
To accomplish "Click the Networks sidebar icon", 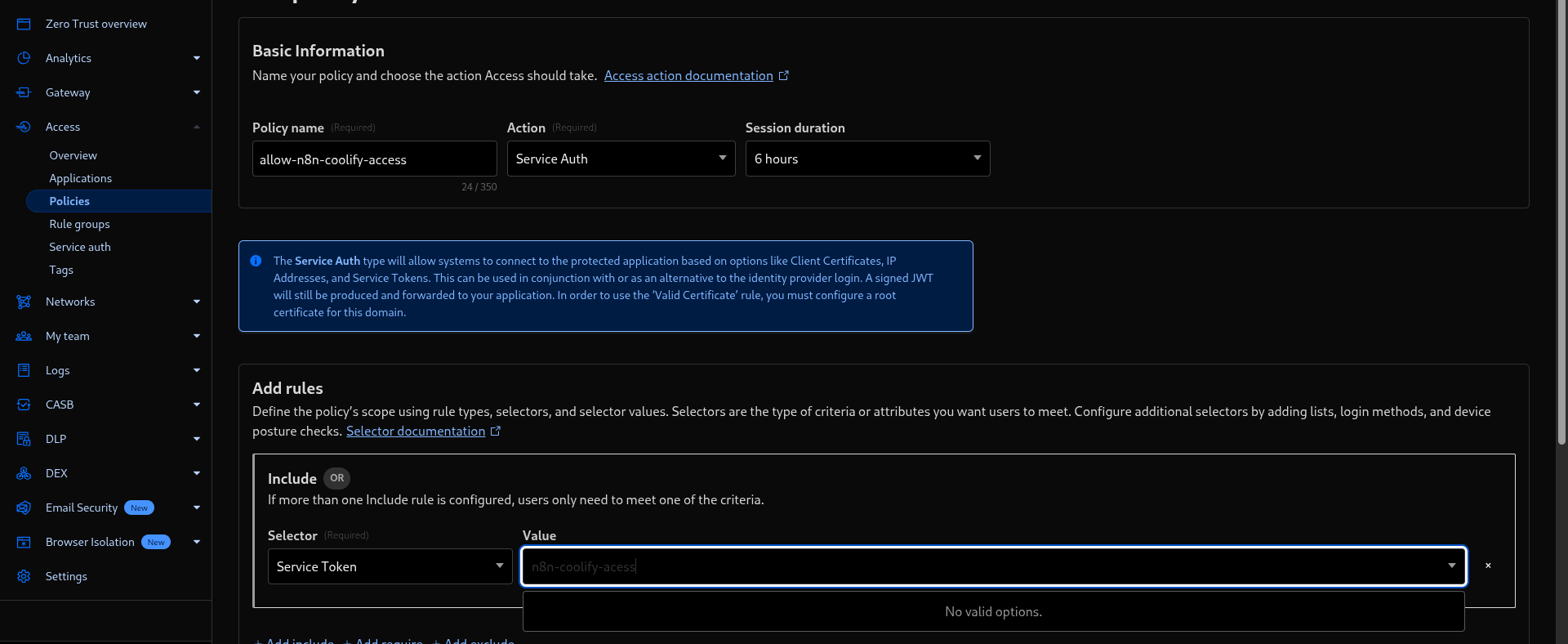I will (24, 302).
